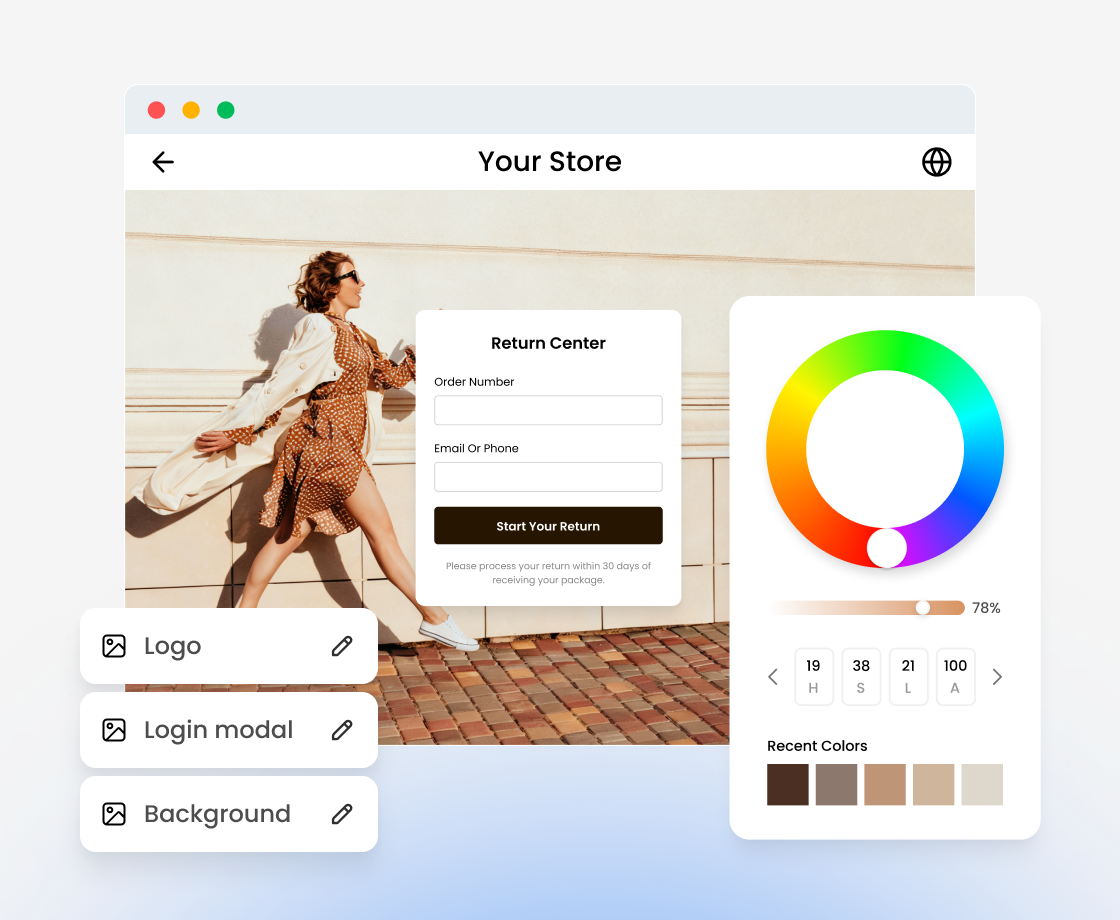Select the Logo panel entry
This screenshot has width=1120, height=920.
174,646
